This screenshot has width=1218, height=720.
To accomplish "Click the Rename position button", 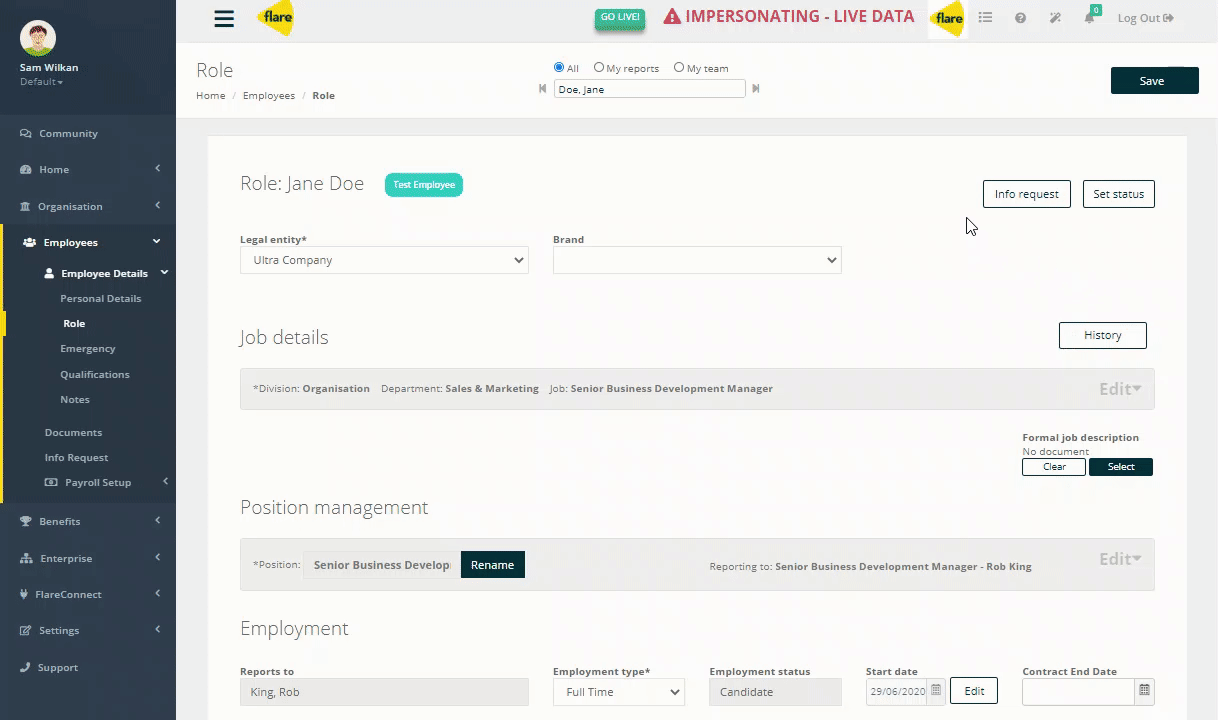I will (493, 565).
